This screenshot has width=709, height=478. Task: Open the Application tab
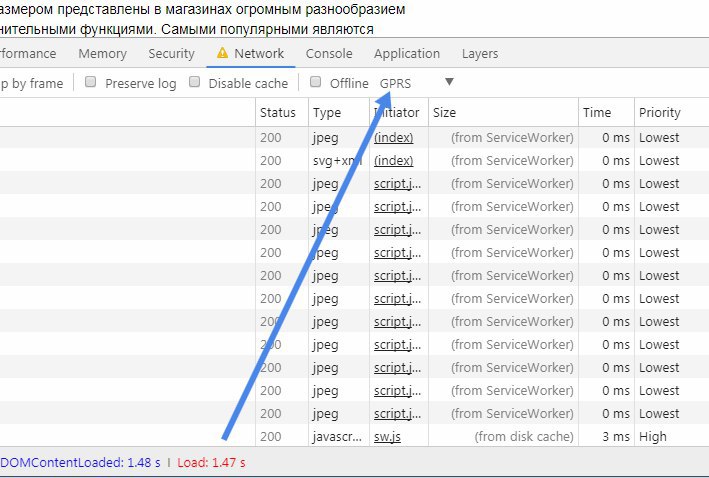(x=406, y=53)
